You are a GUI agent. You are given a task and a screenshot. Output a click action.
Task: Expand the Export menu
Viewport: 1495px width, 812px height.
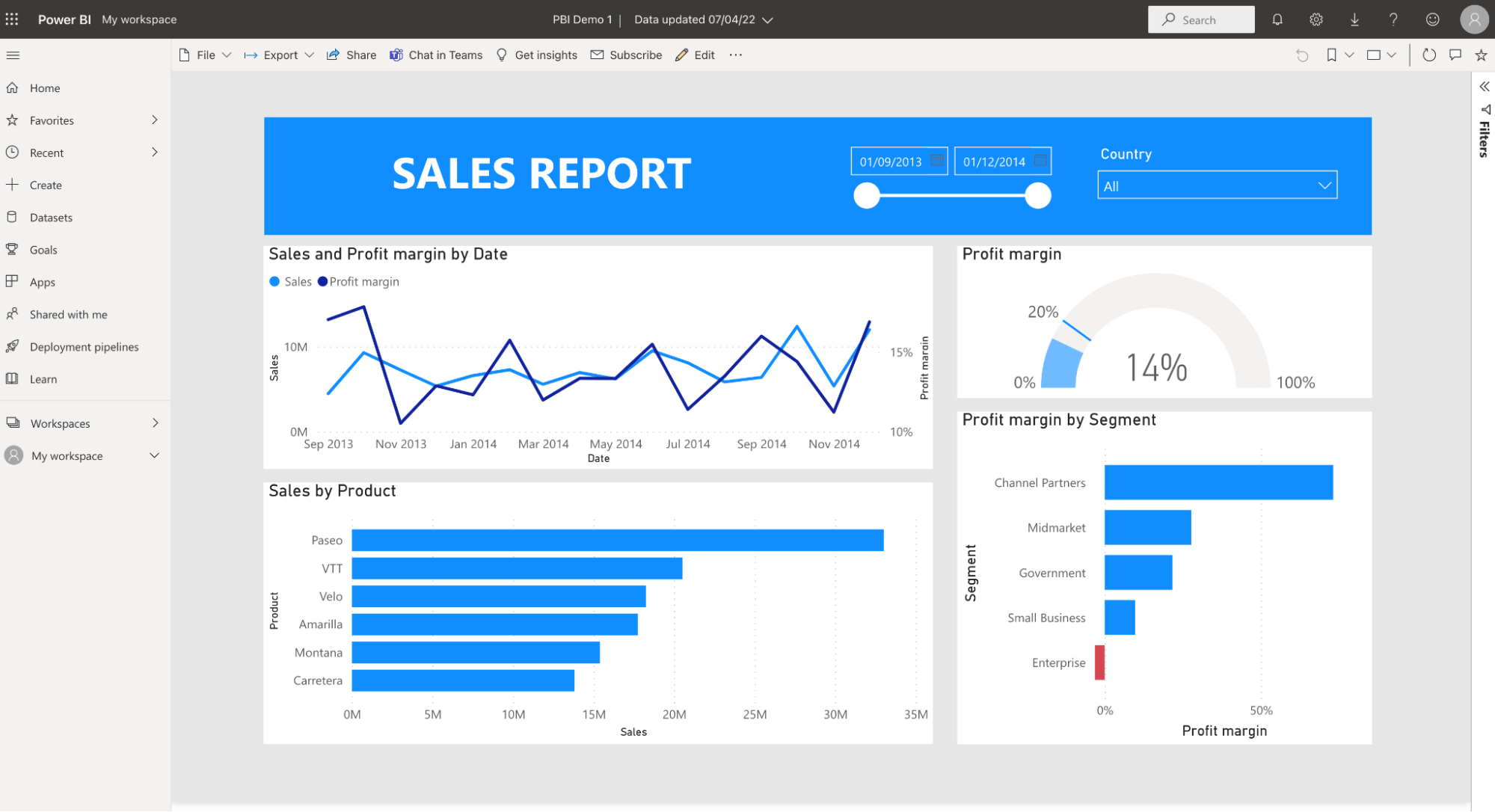pyautogui.click(x=279, y=55)
